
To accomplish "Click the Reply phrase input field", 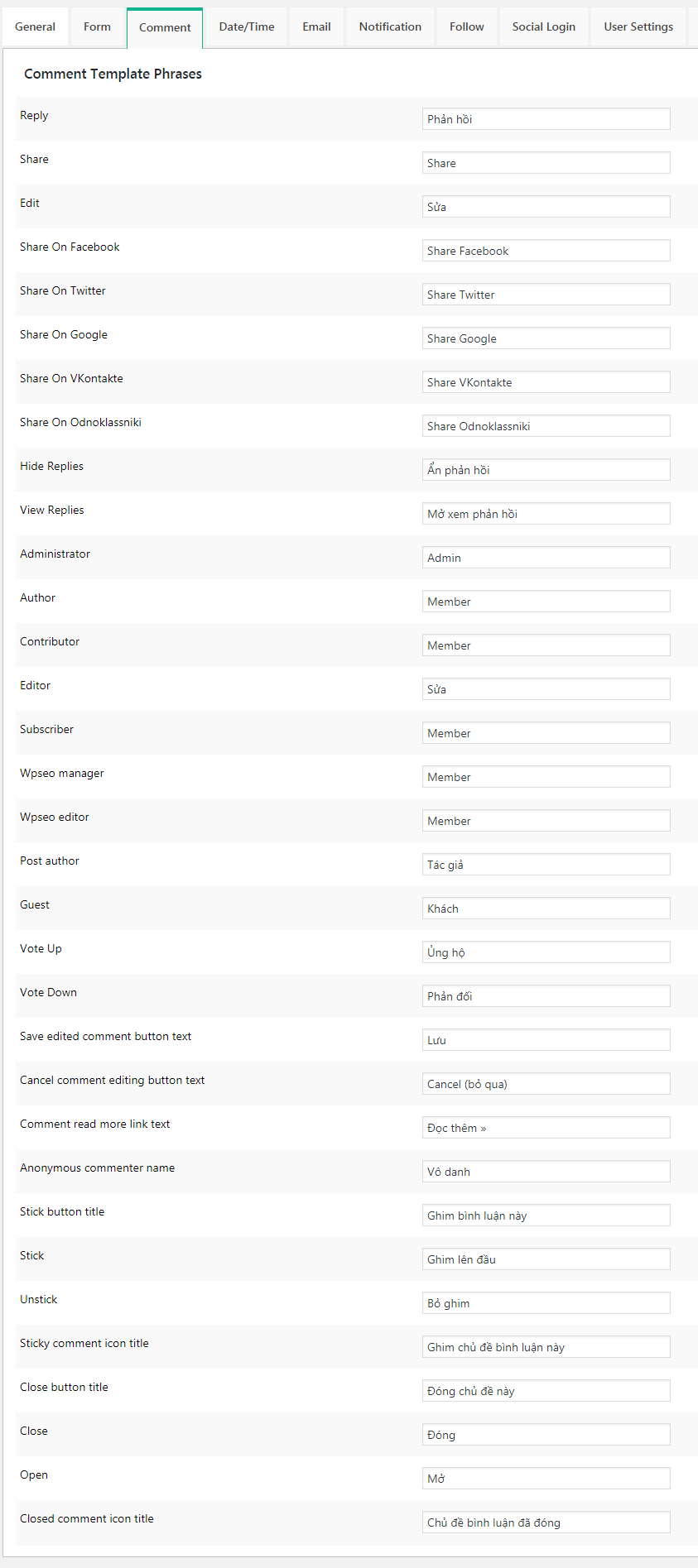I will 546,119.
